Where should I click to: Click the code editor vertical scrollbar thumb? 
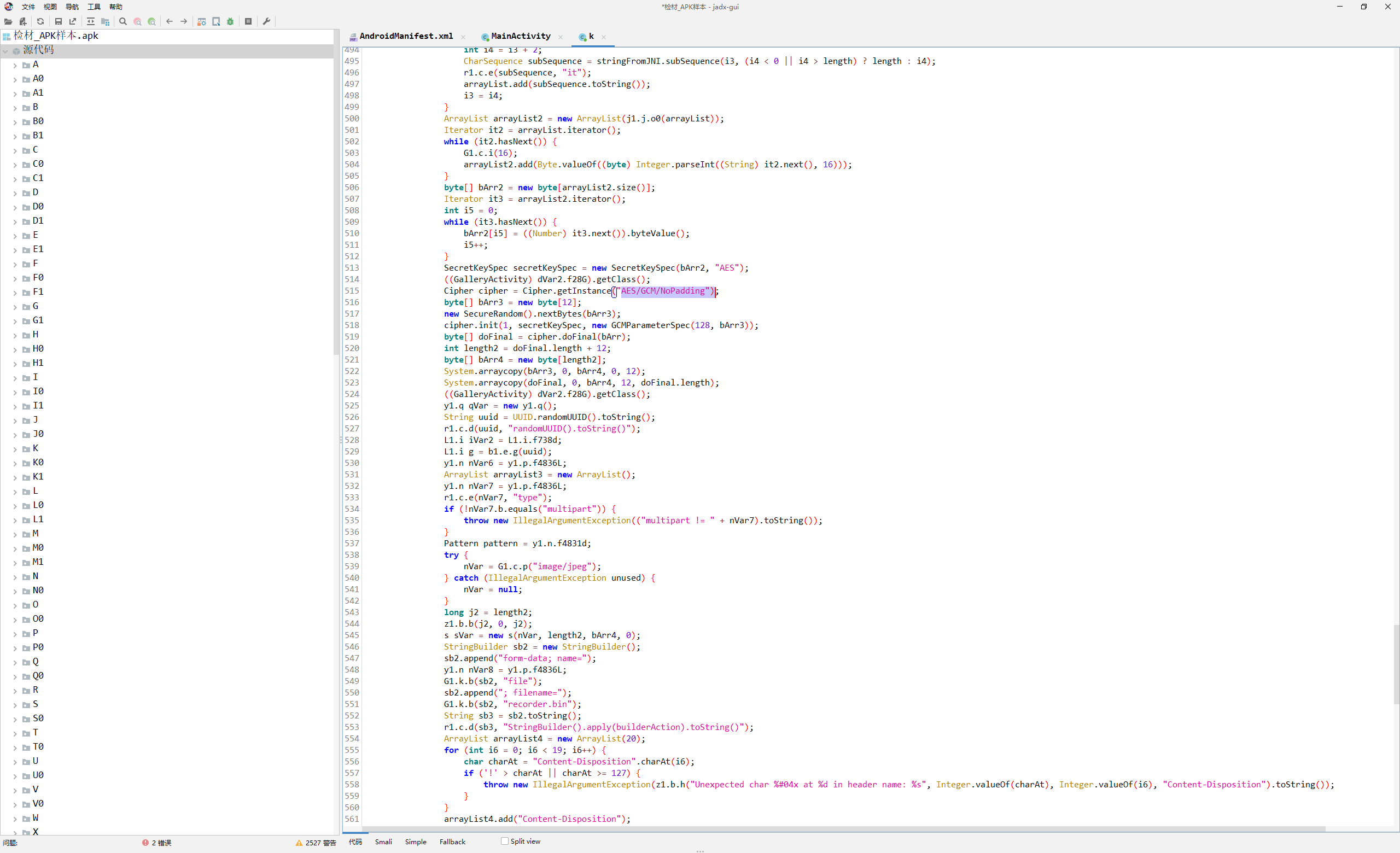[x=1396, y=664]
